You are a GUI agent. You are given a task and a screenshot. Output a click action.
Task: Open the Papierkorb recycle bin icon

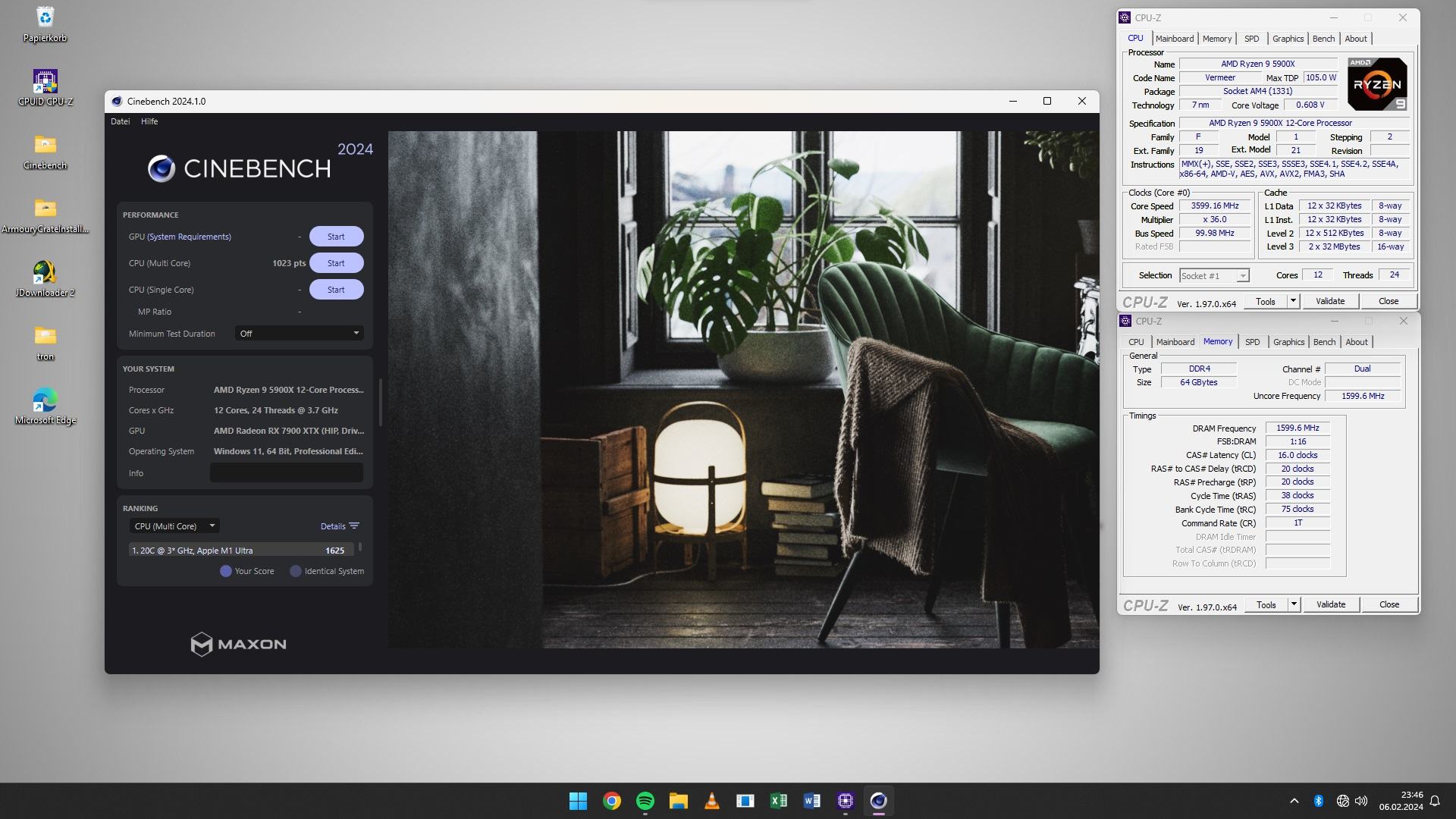[x=45, y=24]
